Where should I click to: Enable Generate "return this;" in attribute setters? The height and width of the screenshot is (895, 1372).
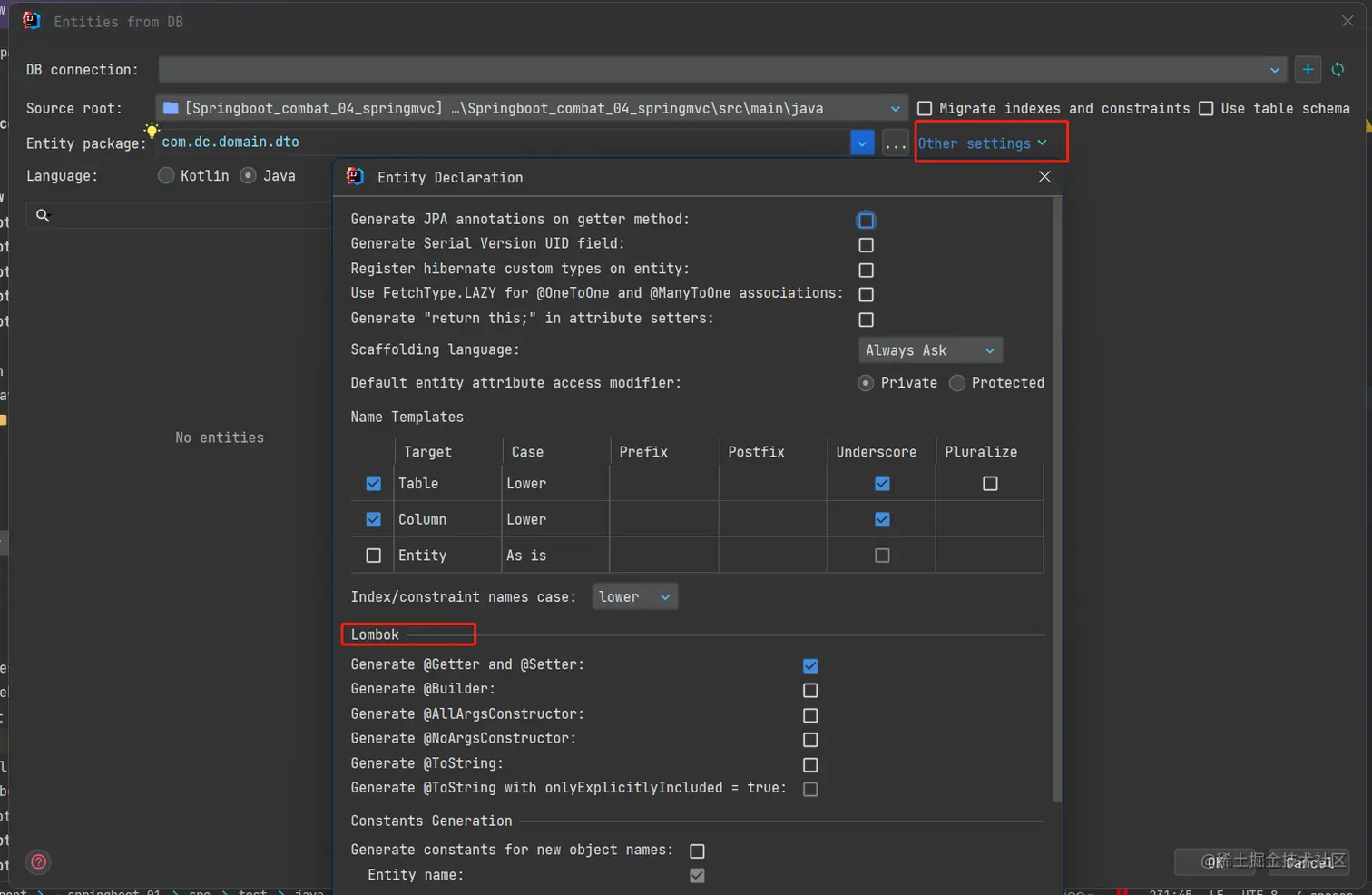coord(866,320)
